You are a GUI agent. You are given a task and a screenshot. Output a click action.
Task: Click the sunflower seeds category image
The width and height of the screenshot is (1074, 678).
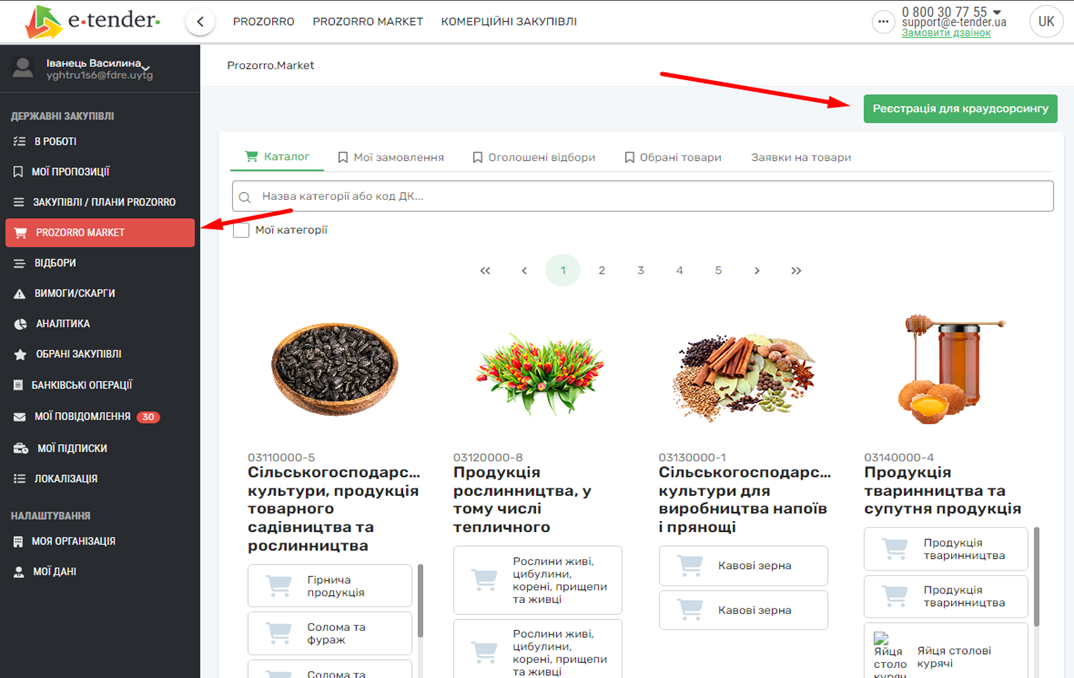click(x=334, y=370)
